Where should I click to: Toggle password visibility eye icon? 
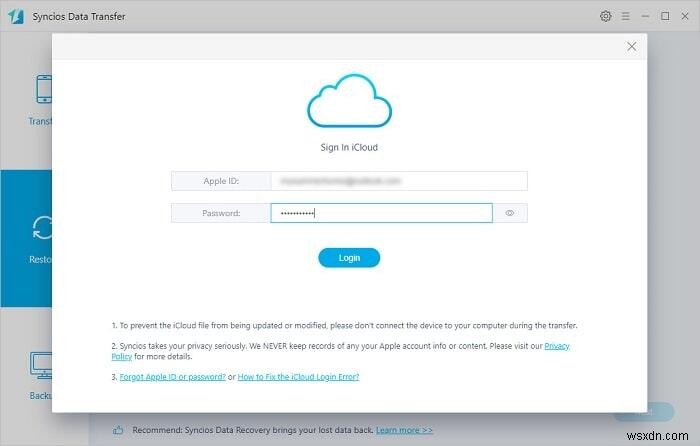pyautogui.click(x=509, y=213)
